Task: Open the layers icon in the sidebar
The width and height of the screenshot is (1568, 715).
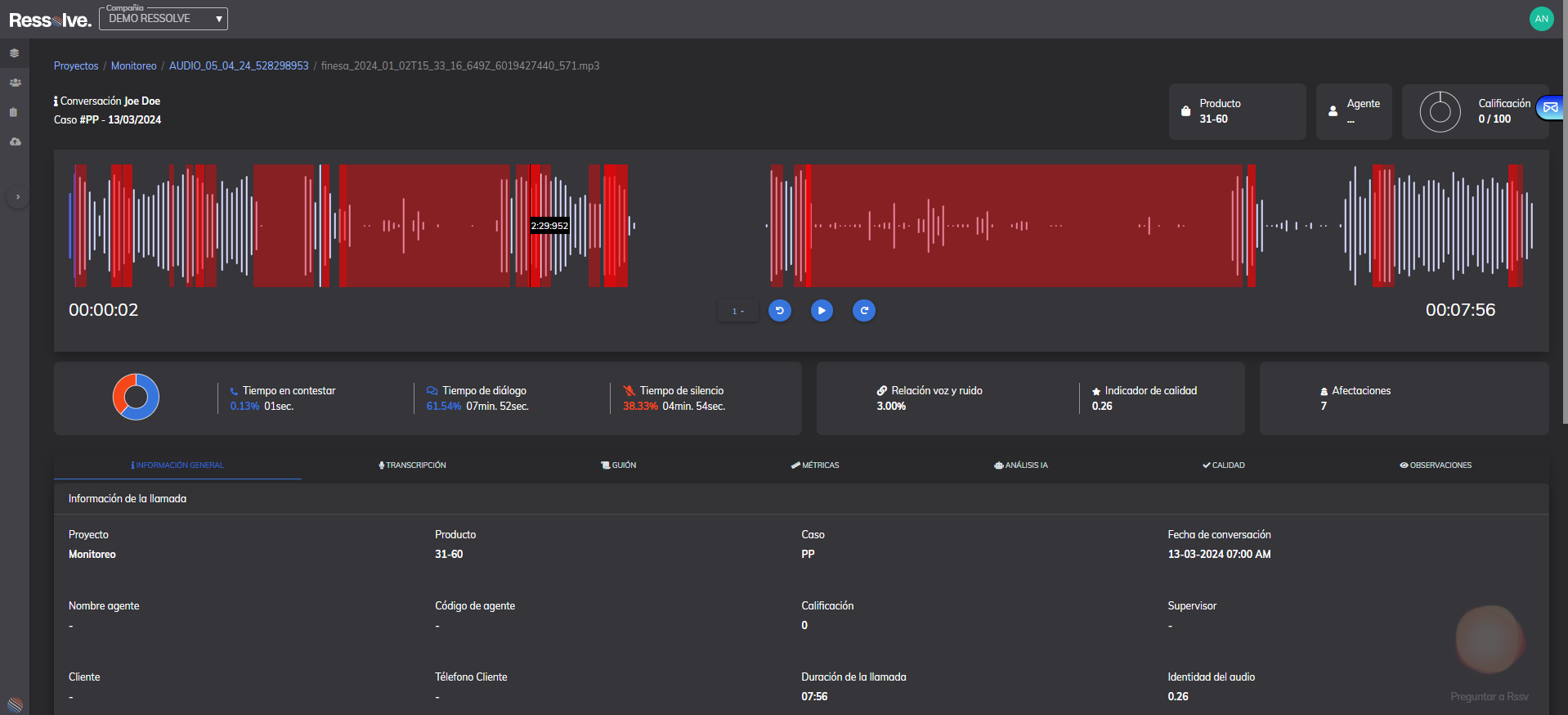Action: (15, 53)
